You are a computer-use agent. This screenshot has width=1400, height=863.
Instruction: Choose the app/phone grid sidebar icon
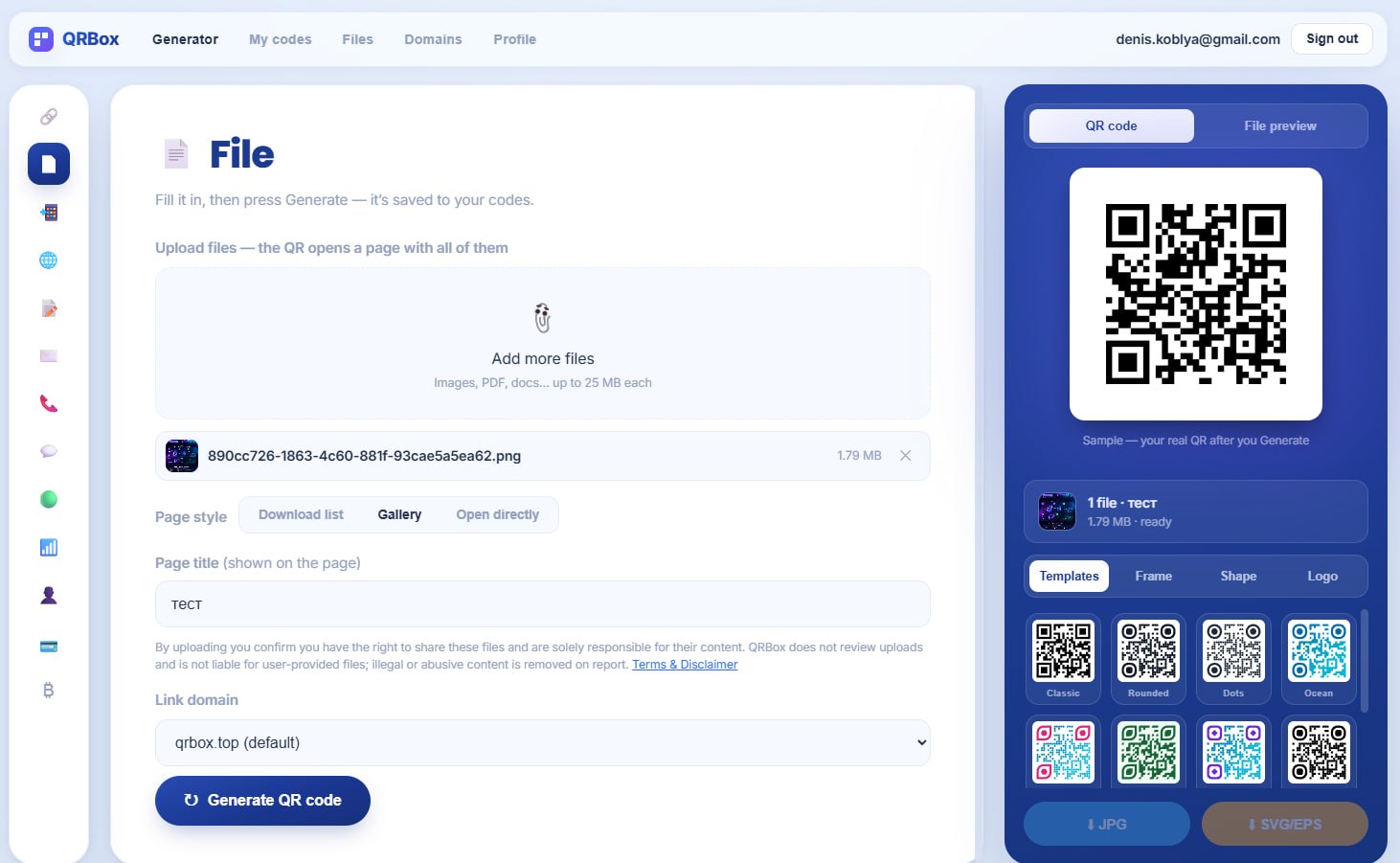[49, 213]
